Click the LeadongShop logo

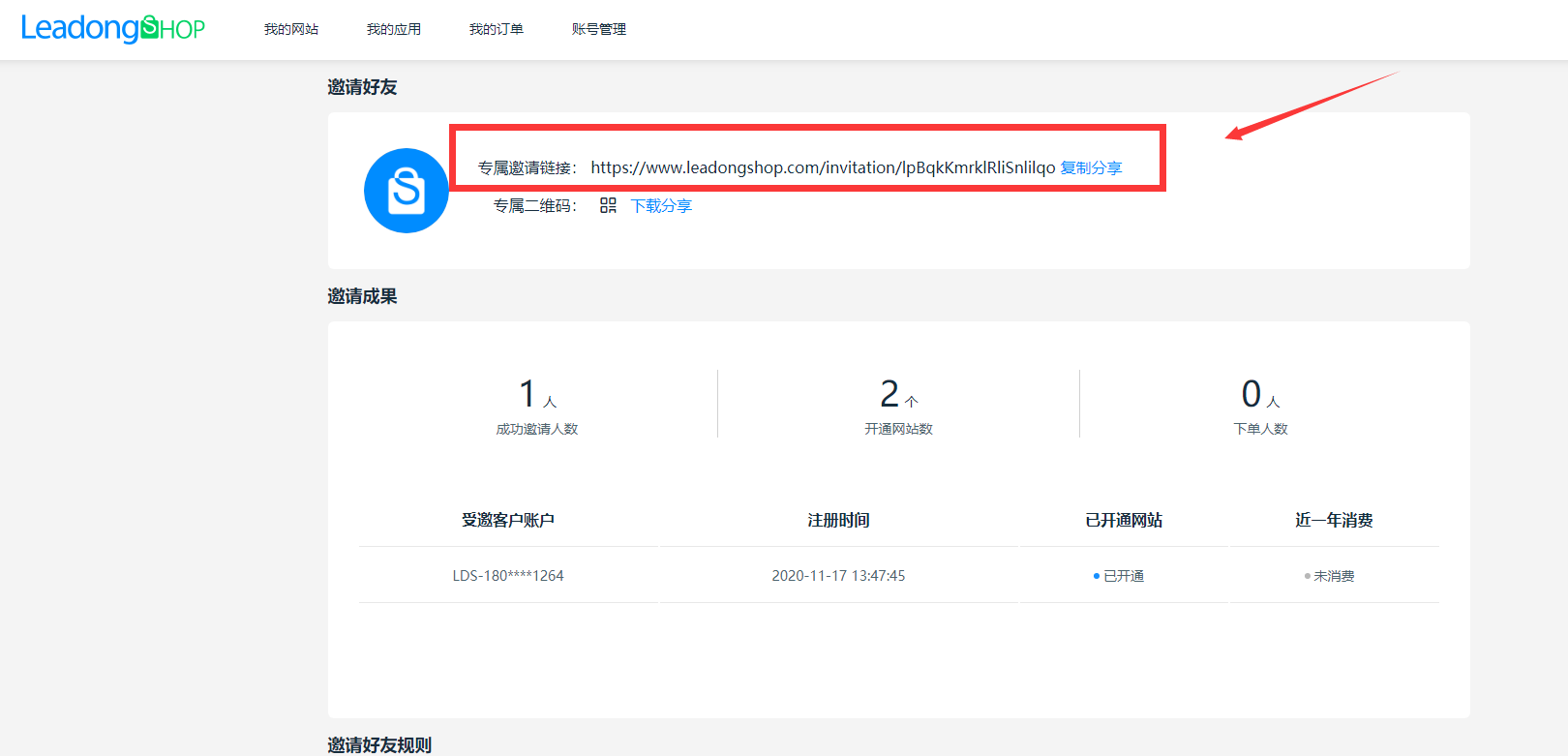tap(112, 28)
